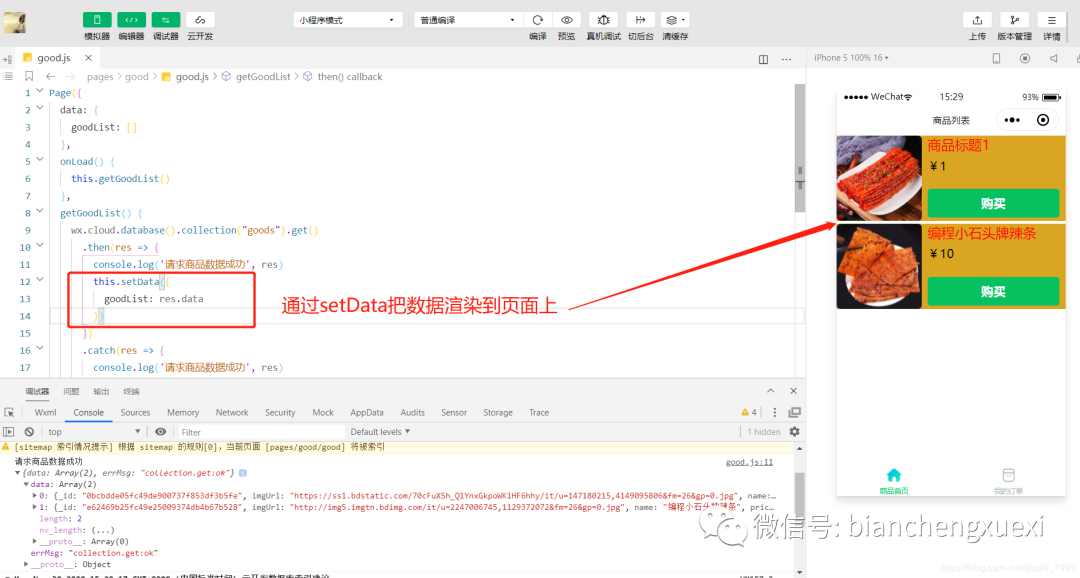
Task: Toggle the console live expression eye
Action: 160,432
